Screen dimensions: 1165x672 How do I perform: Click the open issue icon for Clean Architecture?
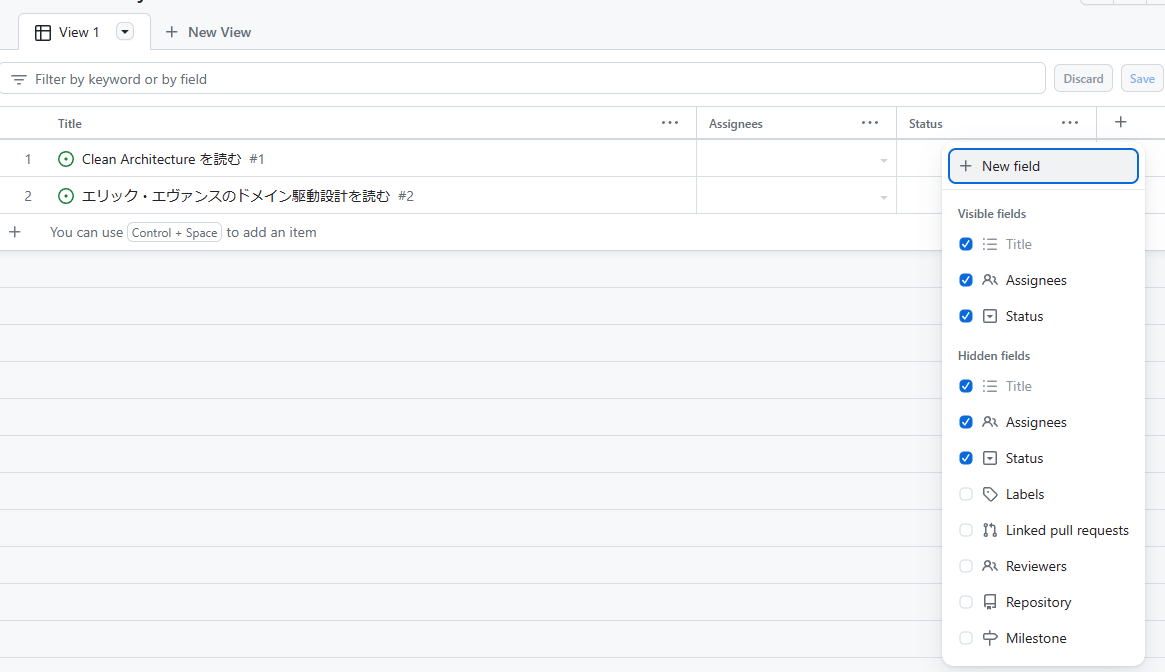66,159
